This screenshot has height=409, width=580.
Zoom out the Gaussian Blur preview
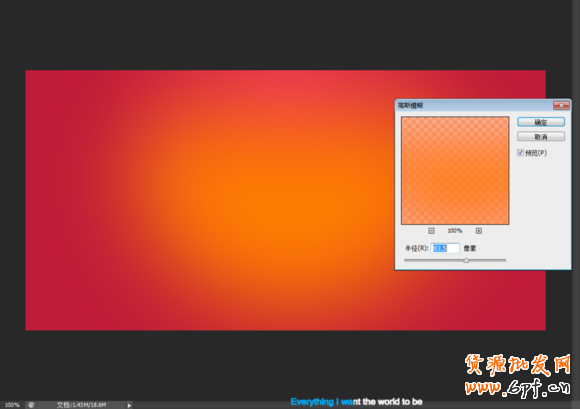[x=431, y=231]
